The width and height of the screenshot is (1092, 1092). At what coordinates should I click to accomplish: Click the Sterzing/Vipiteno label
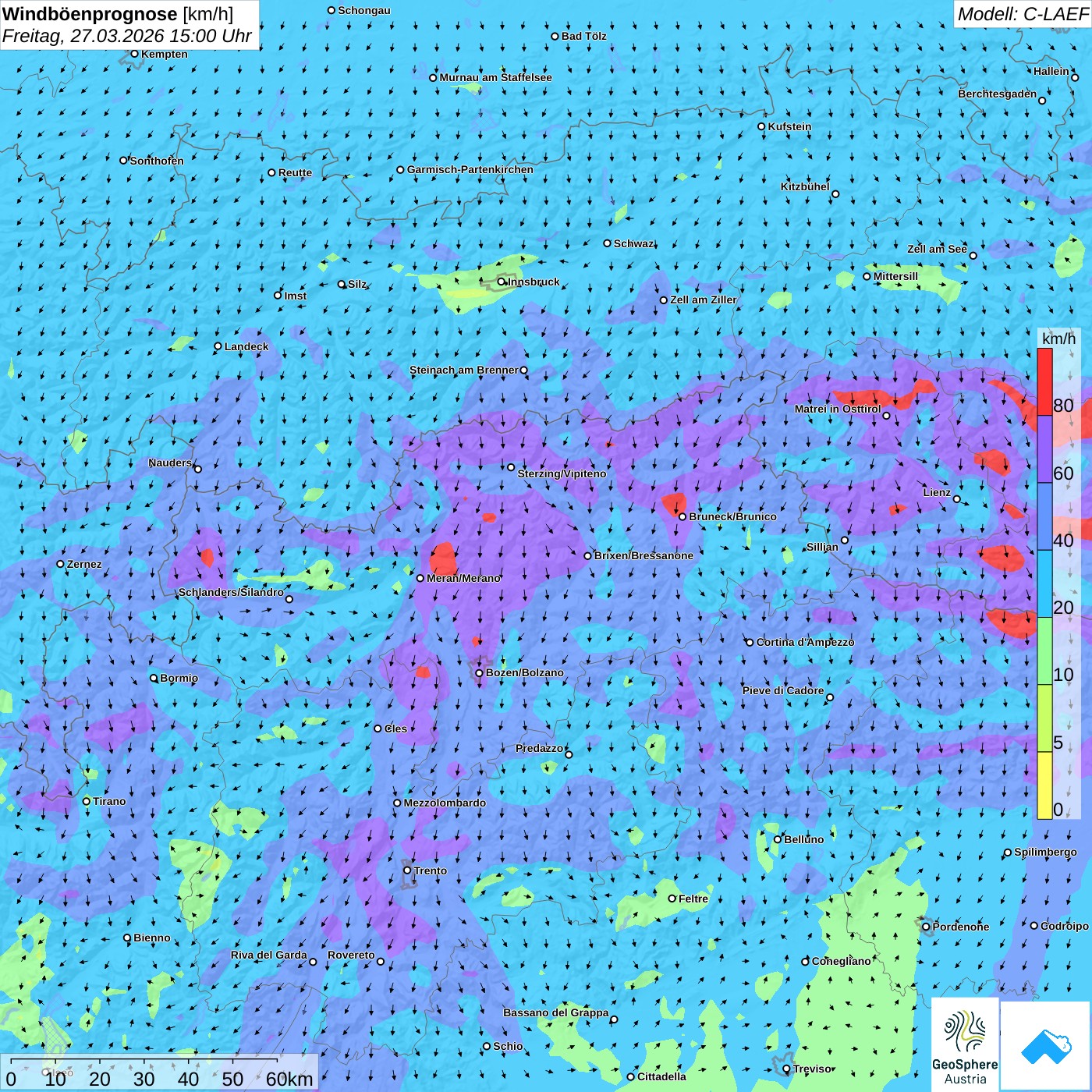pos(562,473)
